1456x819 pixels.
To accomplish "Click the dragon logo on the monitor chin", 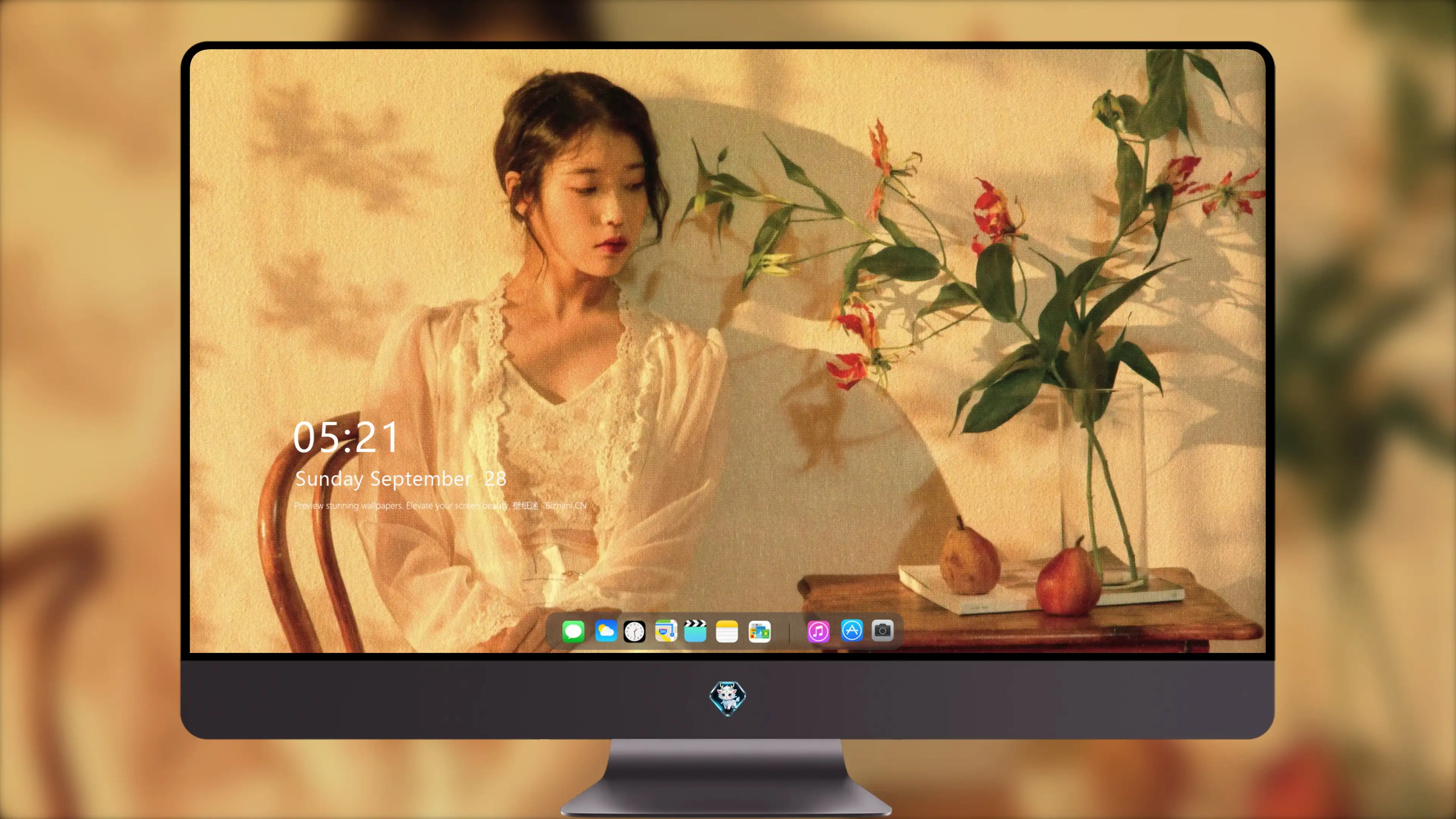I will [728, 698].
